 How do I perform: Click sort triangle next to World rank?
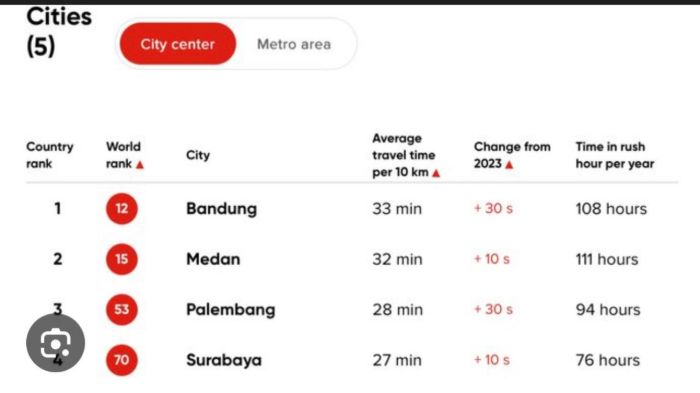(x=140, y=165)
